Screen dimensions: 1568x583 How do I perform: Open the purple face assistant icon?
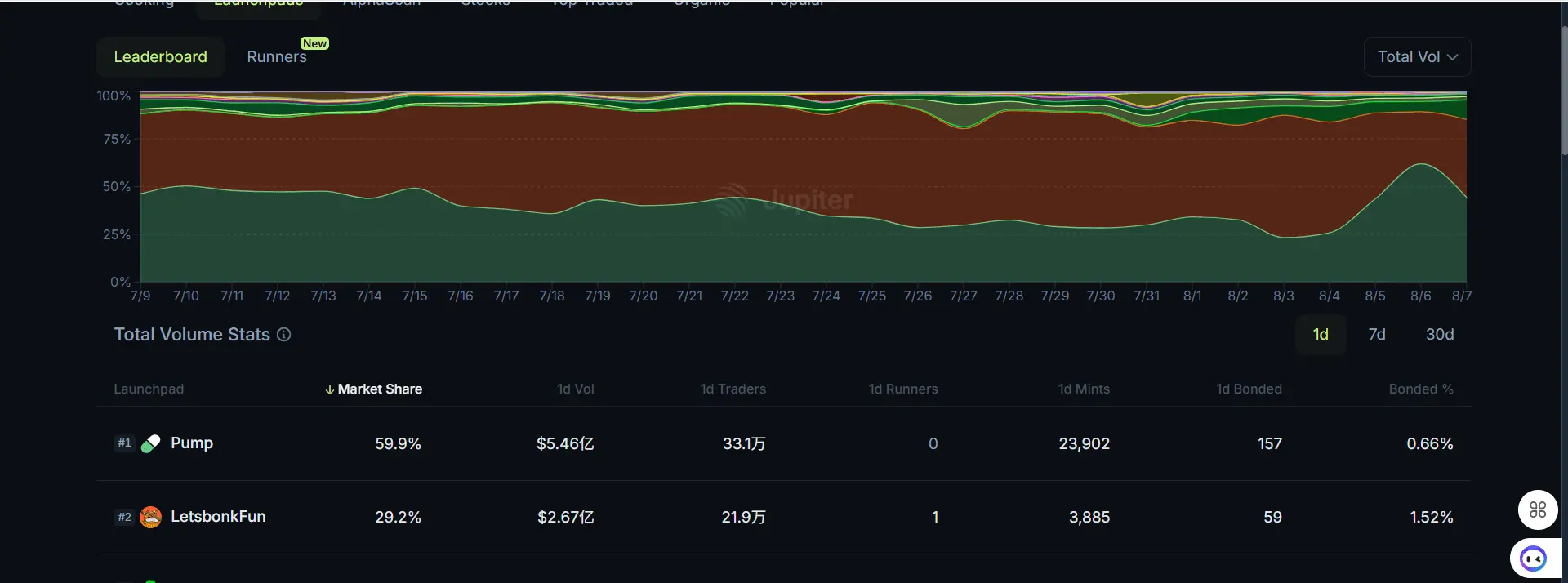coord(1533,559)
